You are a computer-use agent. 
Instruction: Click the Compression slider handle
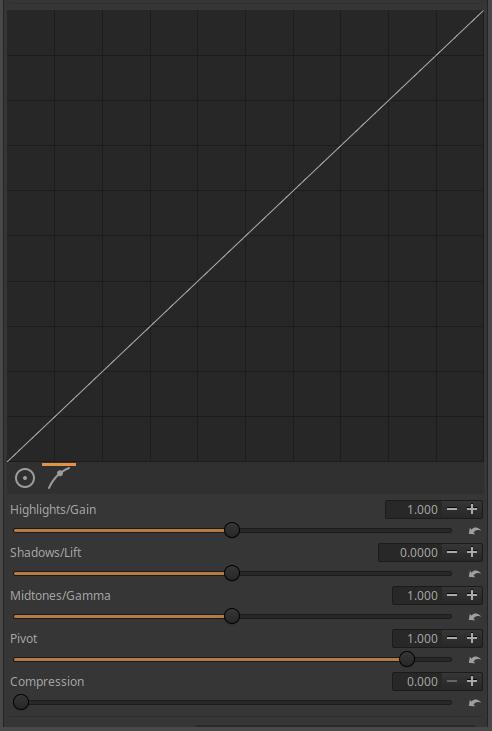click(21, 702)
